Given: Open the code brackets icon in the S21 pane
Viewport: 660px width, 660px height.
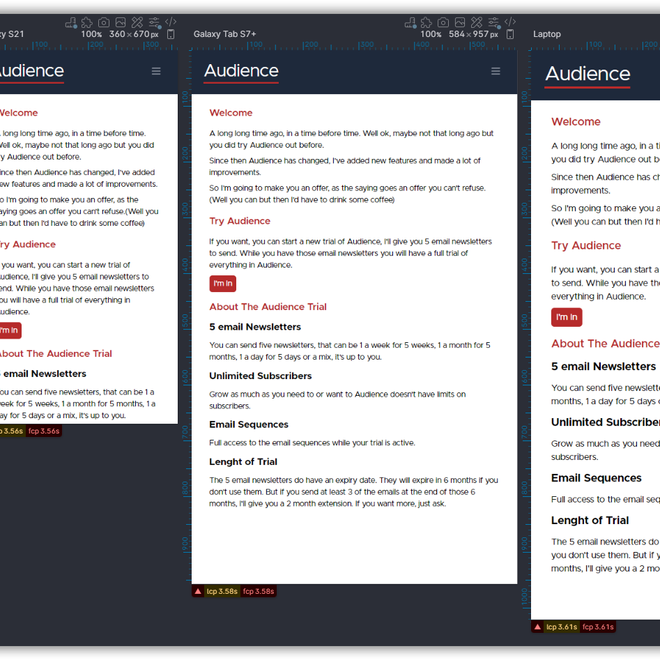Looking at the screenshot, I should coord(170,21).
